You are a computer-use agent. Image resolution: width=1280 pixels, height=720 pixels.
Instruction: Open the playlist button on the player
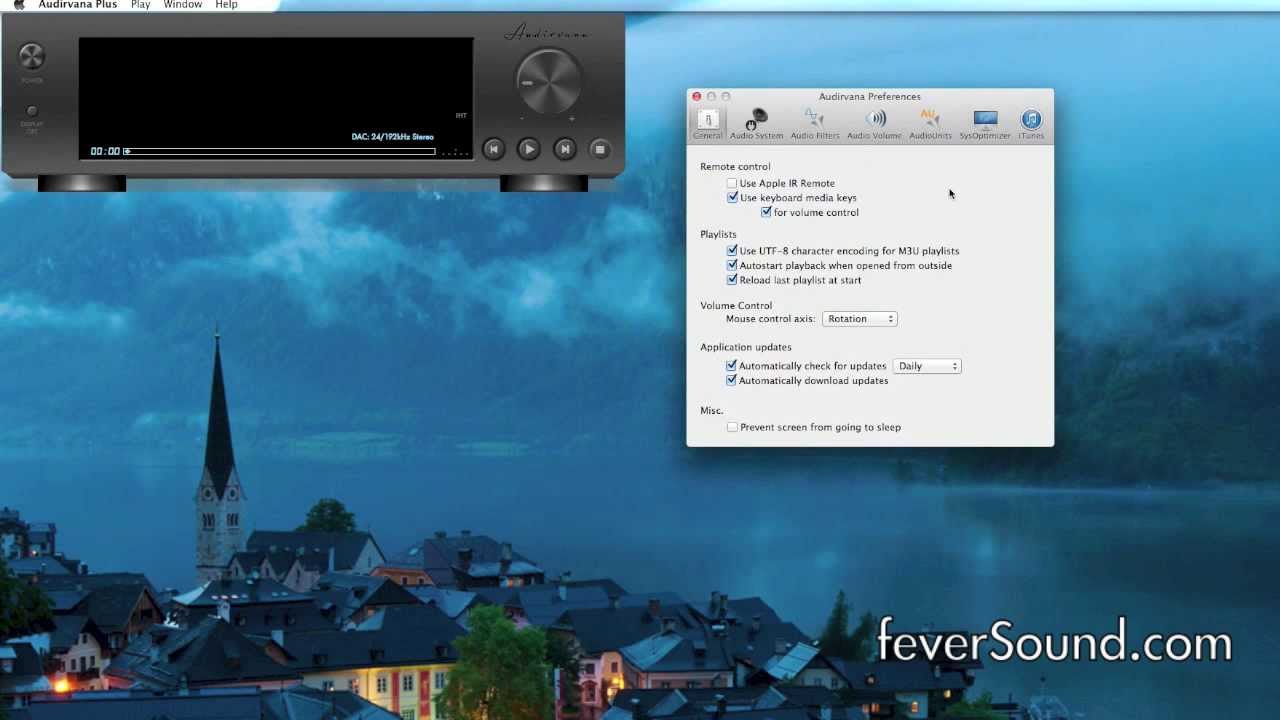(600, 149)
